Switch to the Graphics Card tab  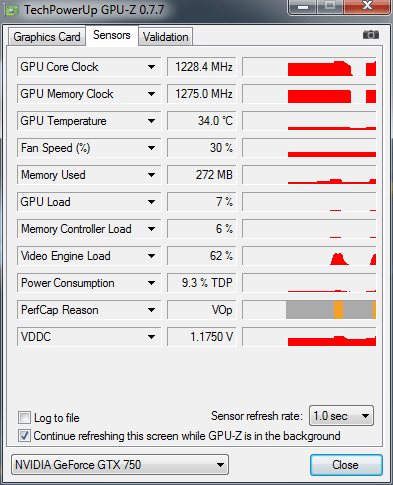pos(47,37)
